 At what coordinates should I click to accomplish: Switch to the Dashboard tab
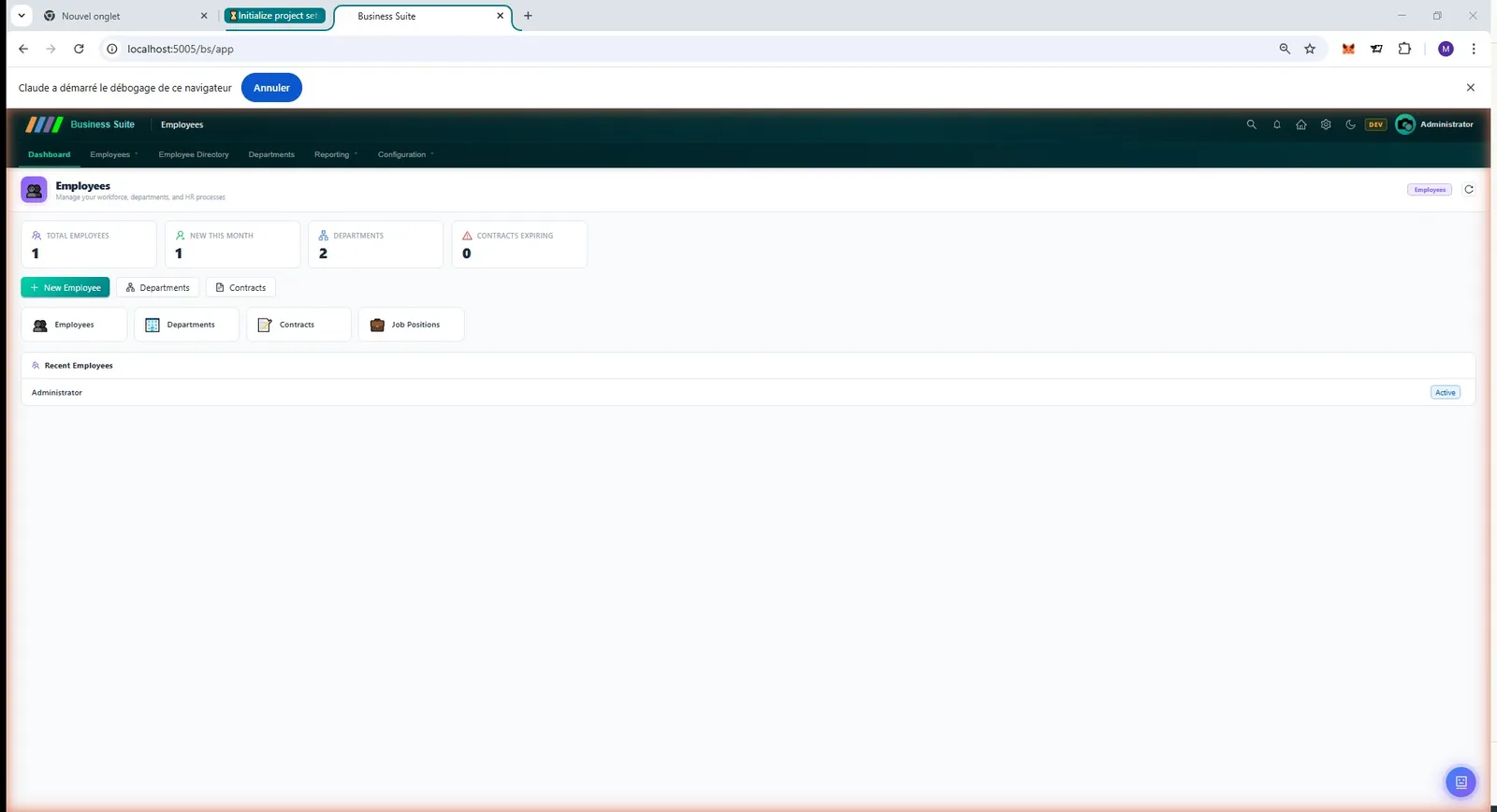click(x=49, y=154)
